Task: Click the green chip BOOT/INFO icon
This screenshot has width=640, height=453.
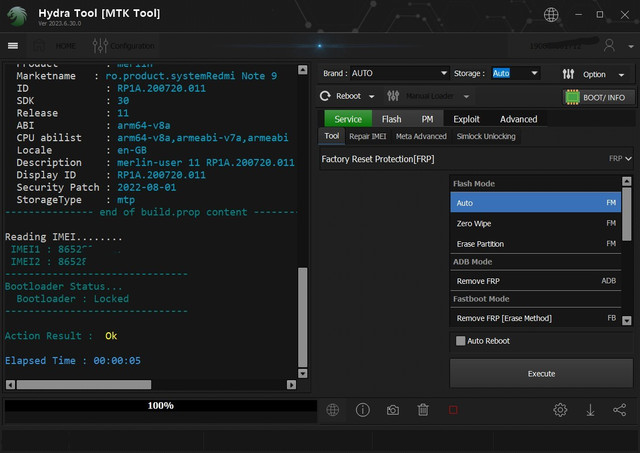Action: click(x=572, y=97)
